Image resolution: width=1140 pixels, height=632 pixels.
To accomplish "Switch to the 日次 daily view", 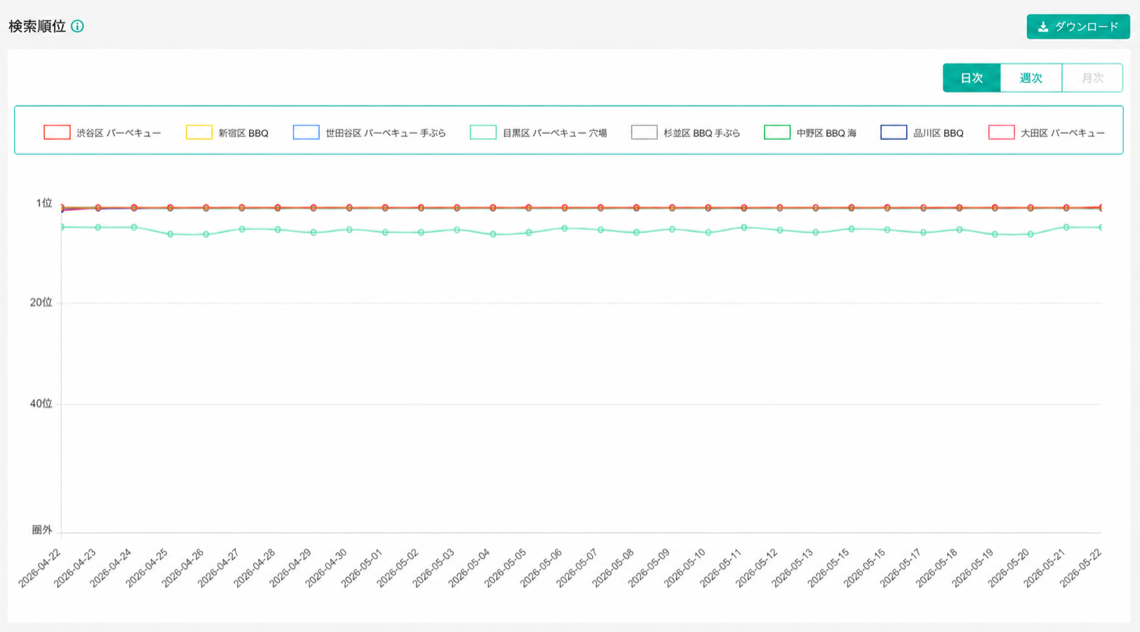I will click(x=971, y=78).
